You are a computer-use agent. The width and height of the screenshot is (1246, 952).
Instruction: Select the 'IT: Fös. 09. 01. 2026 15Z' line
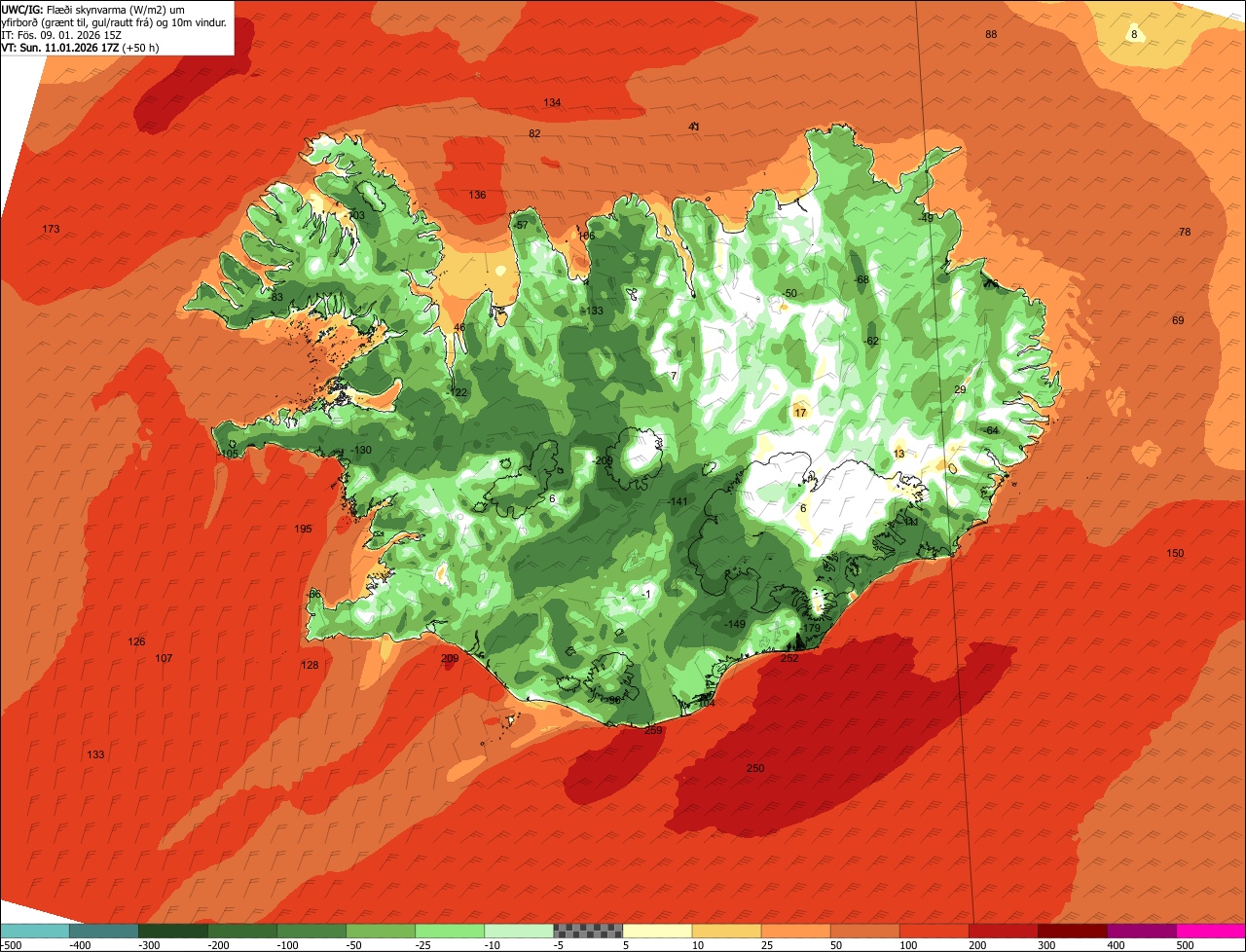click(x=61, y=34)
